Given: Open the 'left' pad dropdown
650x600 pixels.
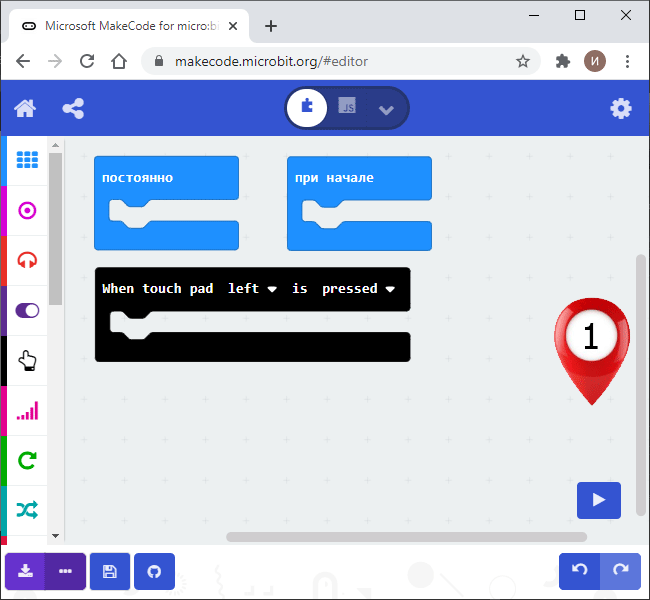Looking at the screenshot, I should click(252, 289).
